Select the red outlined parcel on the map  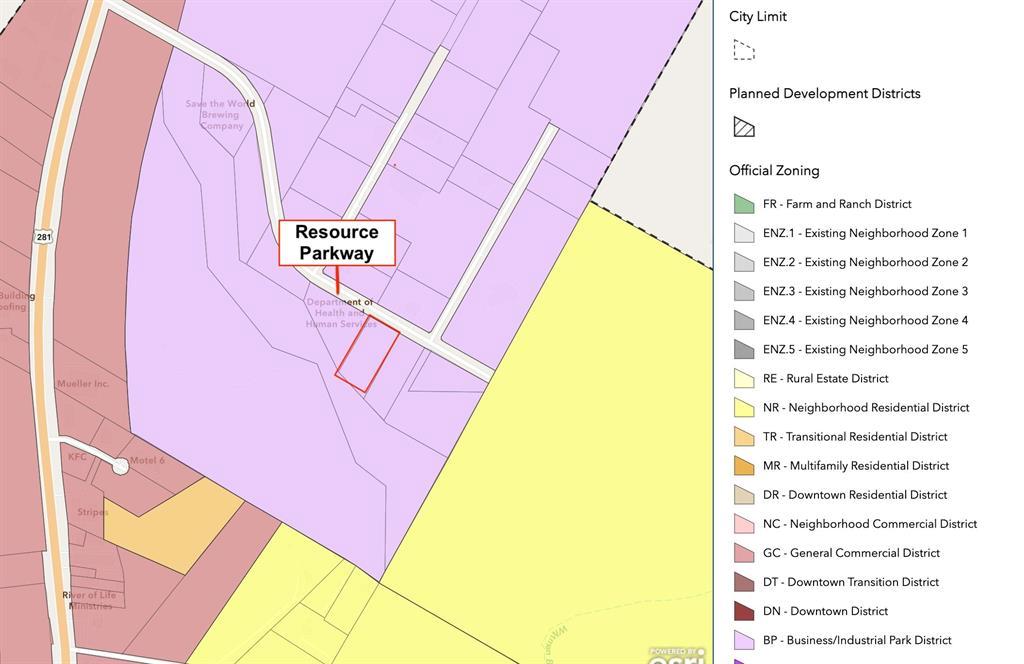click(367, 356)
